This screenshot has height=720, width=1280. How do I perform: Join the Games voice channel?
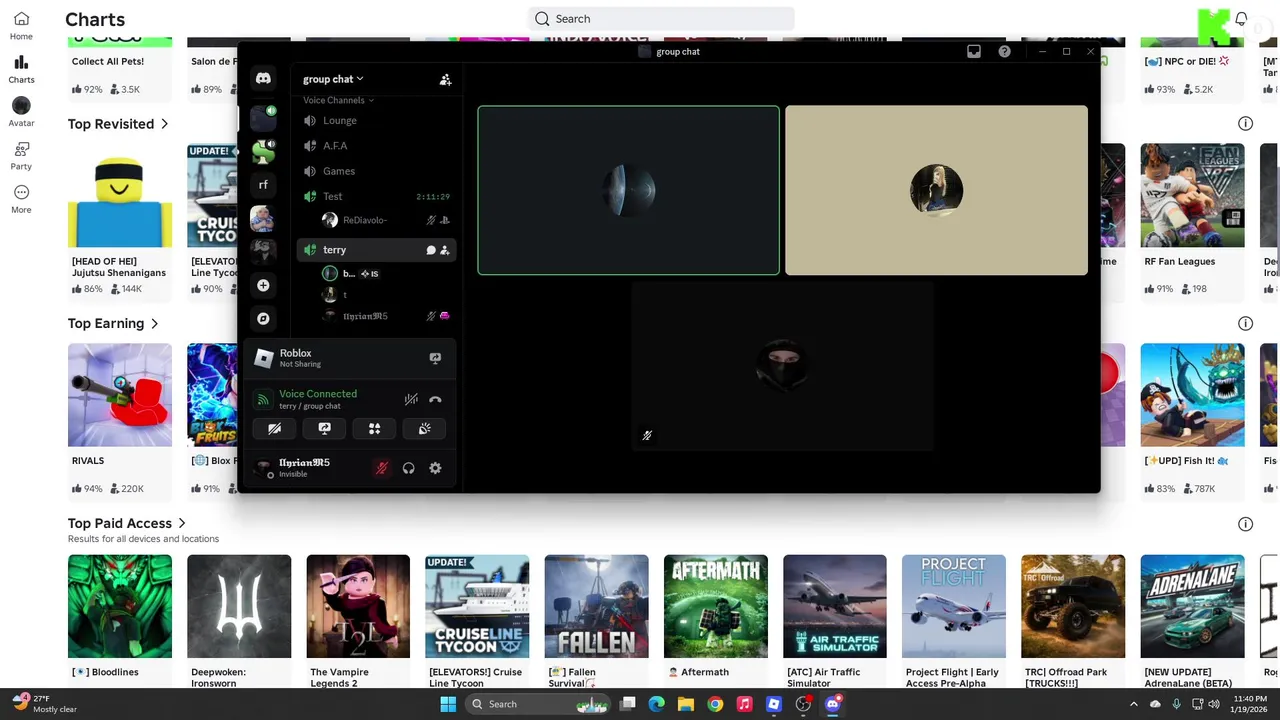[376, 171]
